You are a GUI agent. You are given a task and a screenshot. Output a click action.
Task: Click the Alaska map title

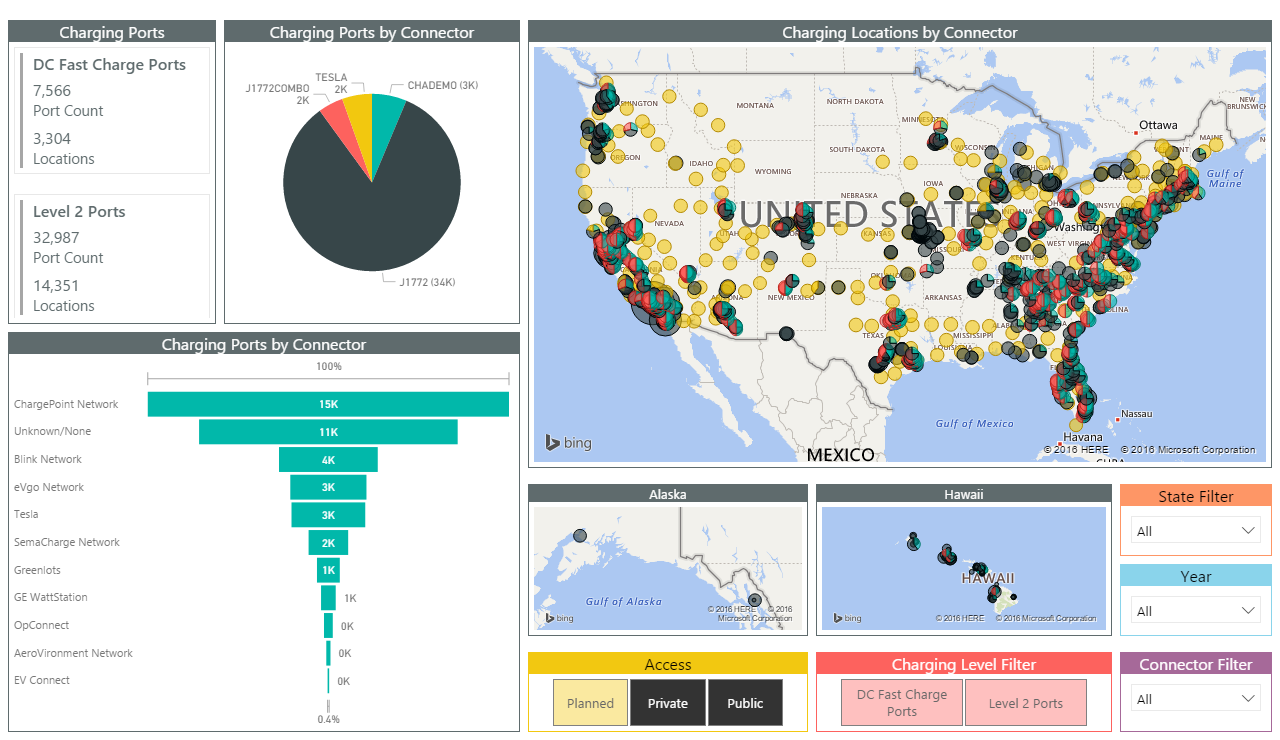[668, 494]
